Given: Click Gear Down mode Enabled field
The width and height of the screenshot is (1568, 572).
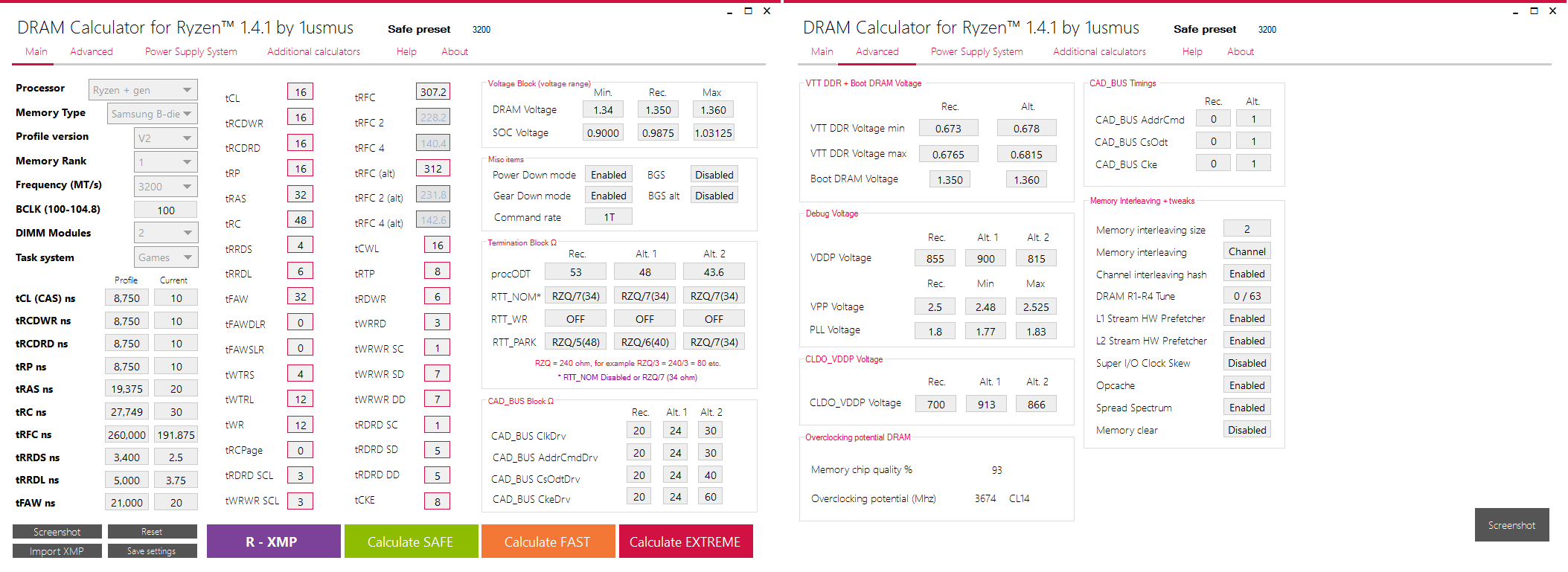Looking at the screenshot, I should 609,196.
